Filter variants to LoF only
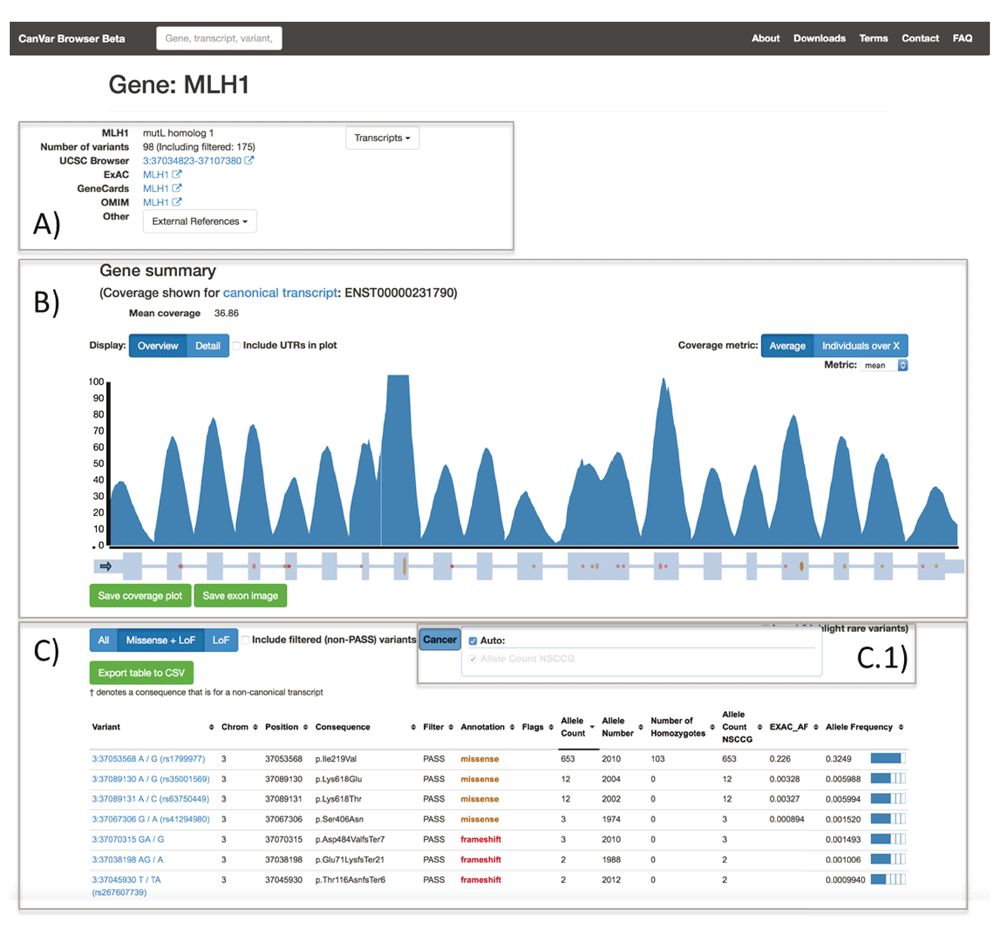1000x931 pixels. click(221, 640)
